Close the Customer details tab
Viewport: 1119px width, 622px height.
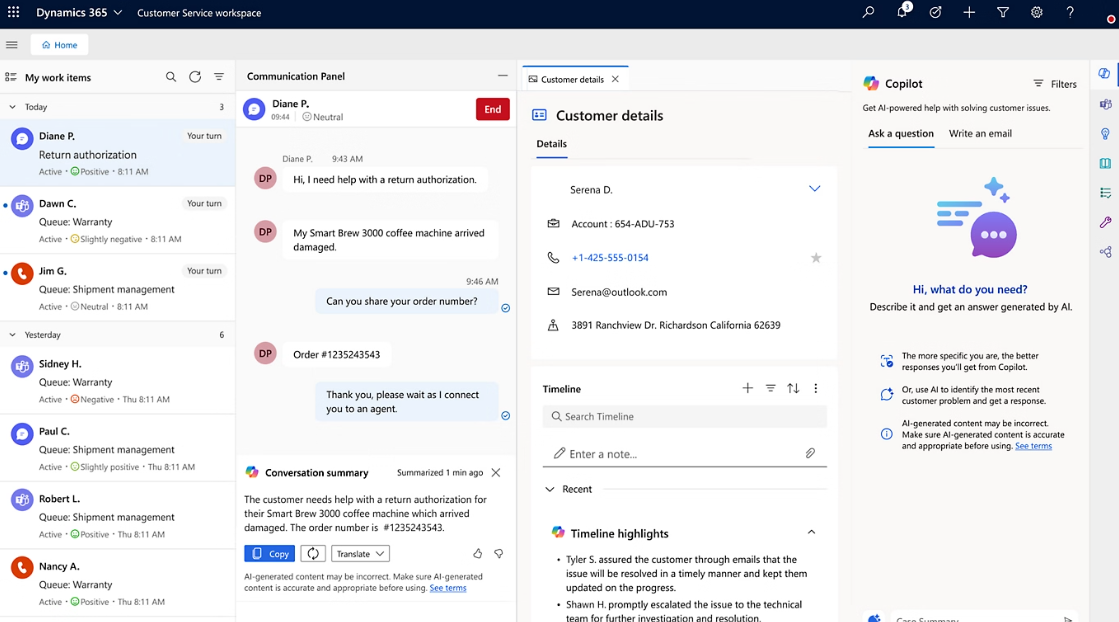615,79
